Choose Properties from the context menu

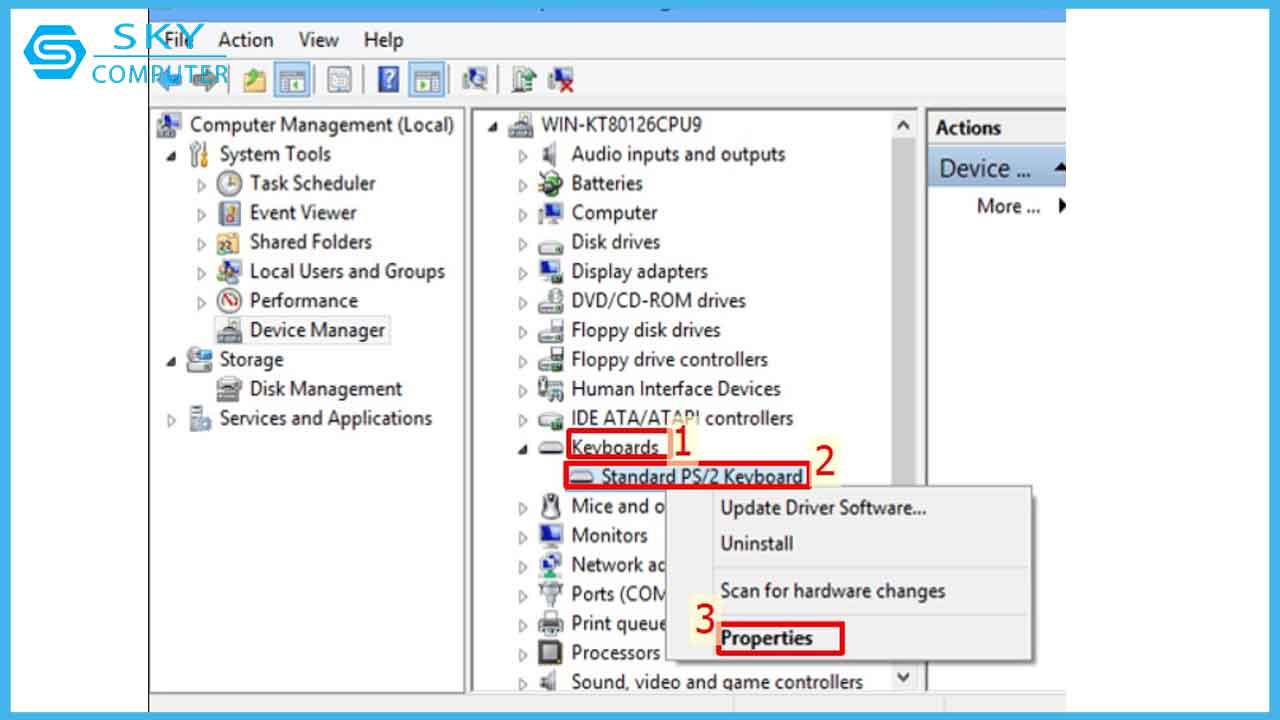pos(767,638)
